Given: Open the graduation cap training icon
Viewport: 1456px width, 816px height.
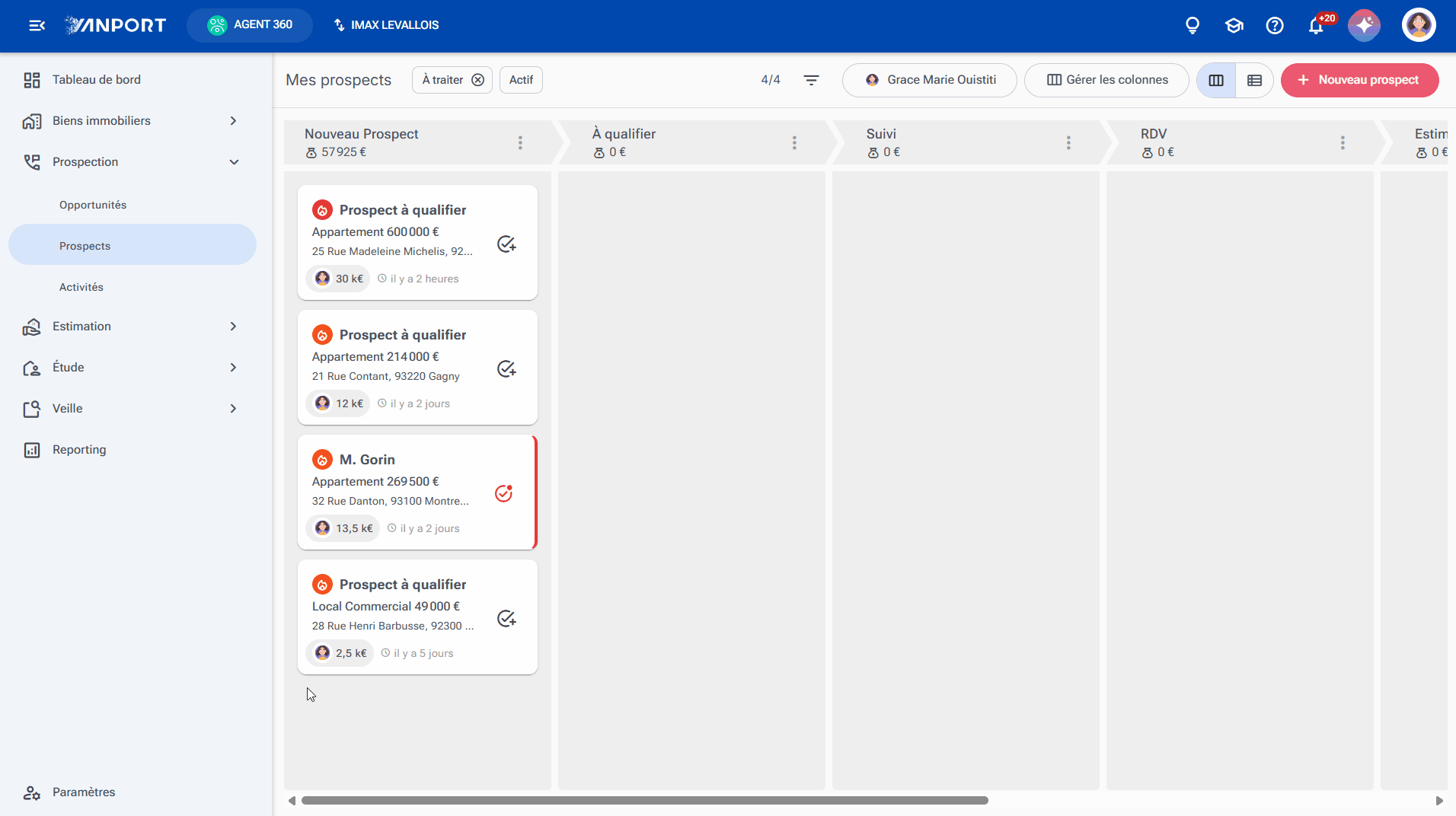Looking at the screenshot, I should tap(1234, 25).
